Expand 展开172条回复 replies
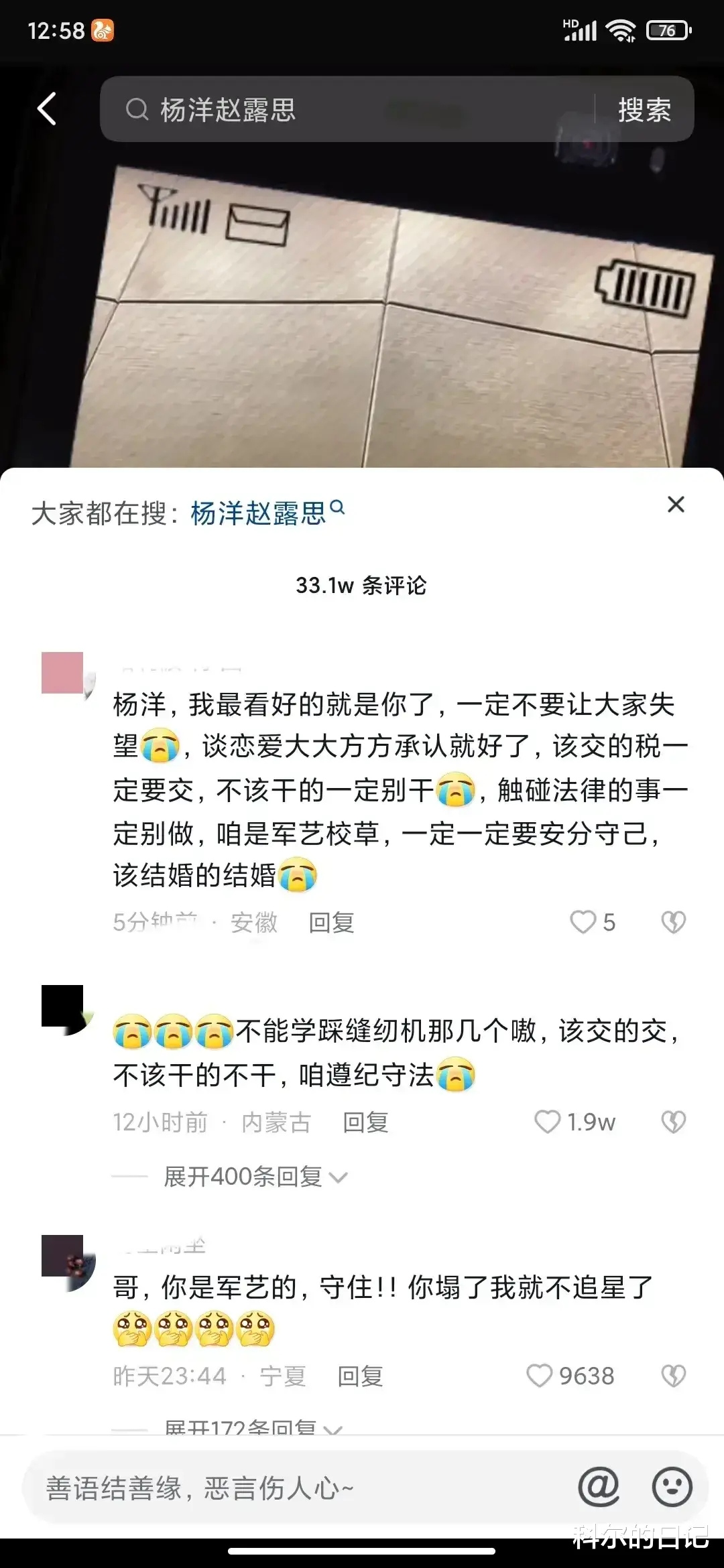Screen dimensions: 724x1568 tap(253, 1426)
